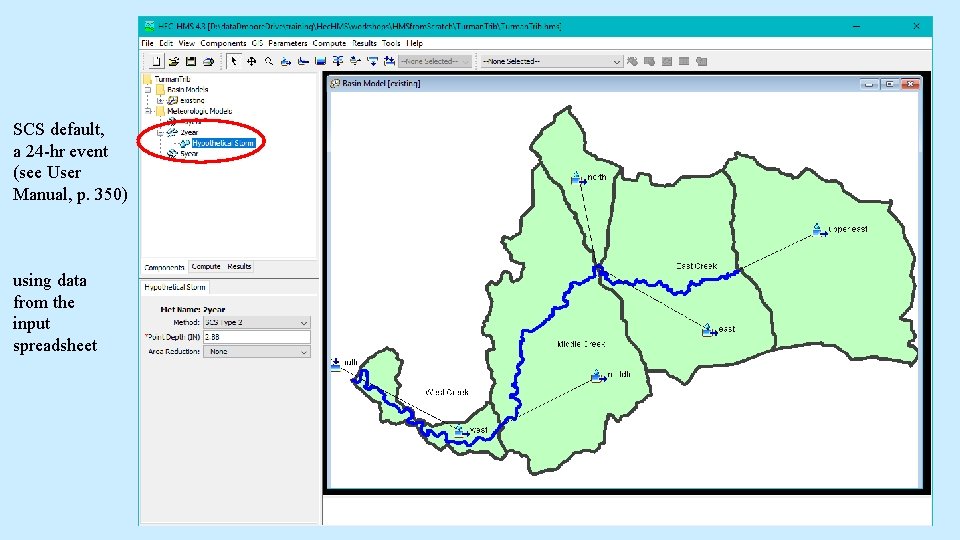This screenshot has width=960, height=540.
Task: Select the east subbasin icon on map
Action: tap(708, 330)
